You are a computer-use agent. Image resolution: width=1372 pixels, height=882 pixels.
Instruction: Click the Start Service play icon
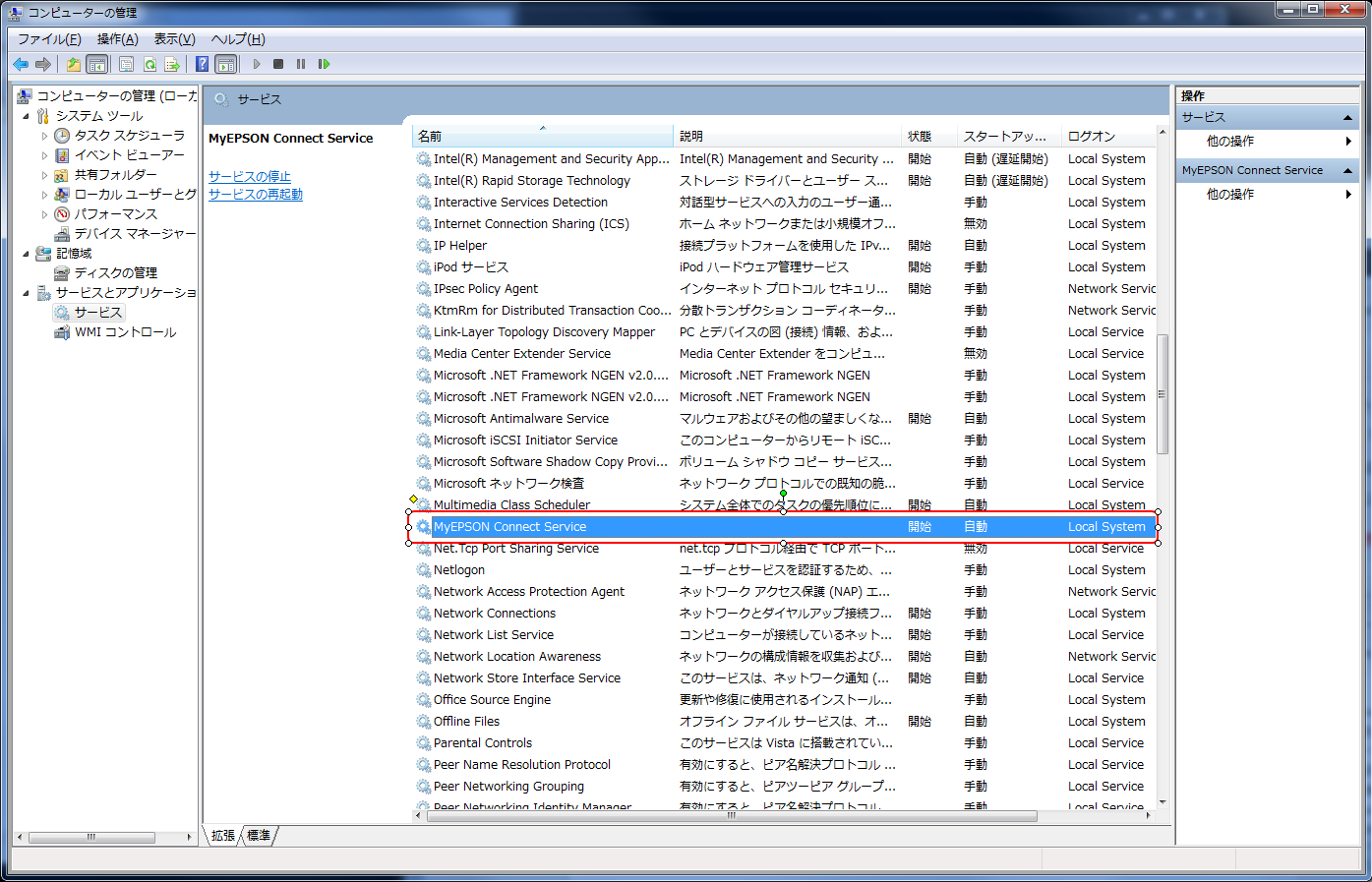click(x=257, y=64)
